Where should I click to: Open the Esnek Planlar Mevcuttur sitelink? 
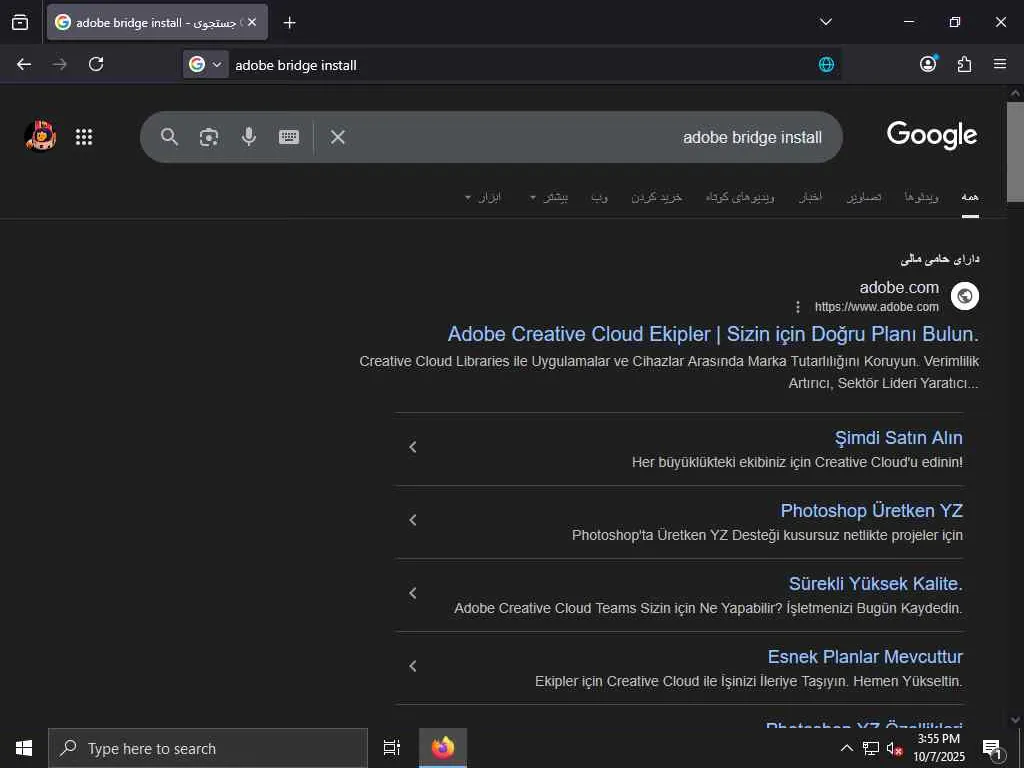tap(865, 657)
